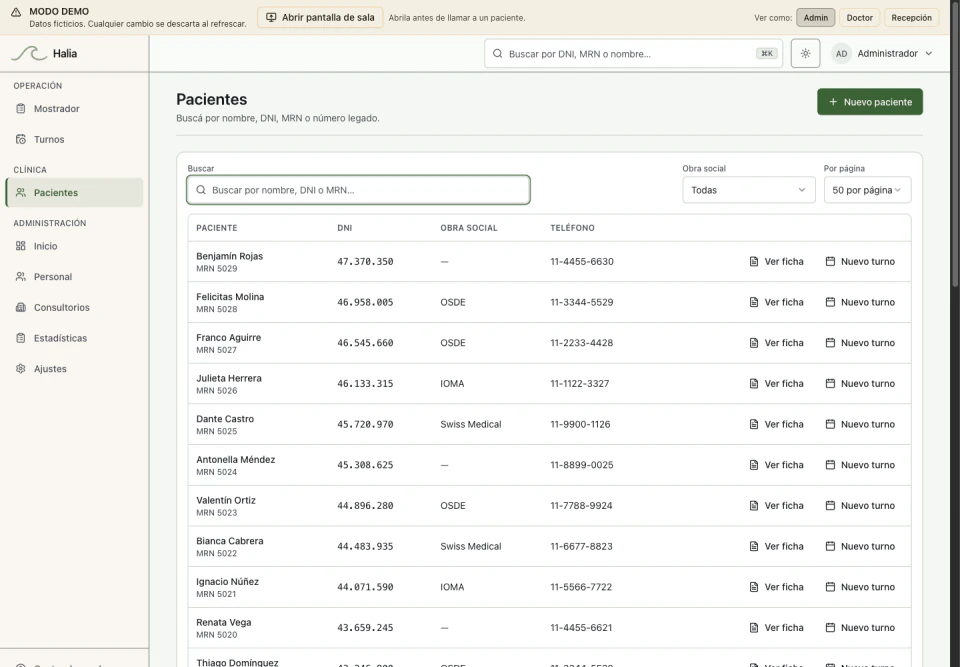Switch view mode to Recepción
Image resolution: width=960 pixels, height=667 pixels.
pos(911,18)
